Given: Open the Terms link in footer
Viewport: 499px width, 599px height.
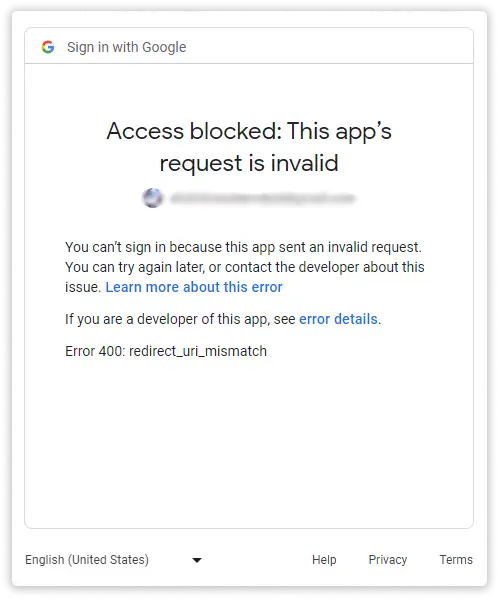Looking at the screenshot, I should pos(456,560).
